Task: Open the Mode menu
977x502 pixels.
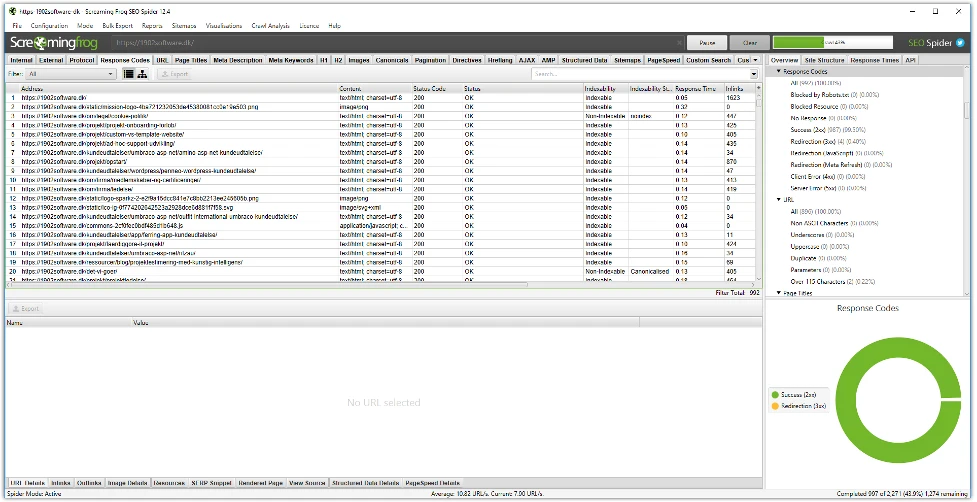Action: tap(85, 26)
